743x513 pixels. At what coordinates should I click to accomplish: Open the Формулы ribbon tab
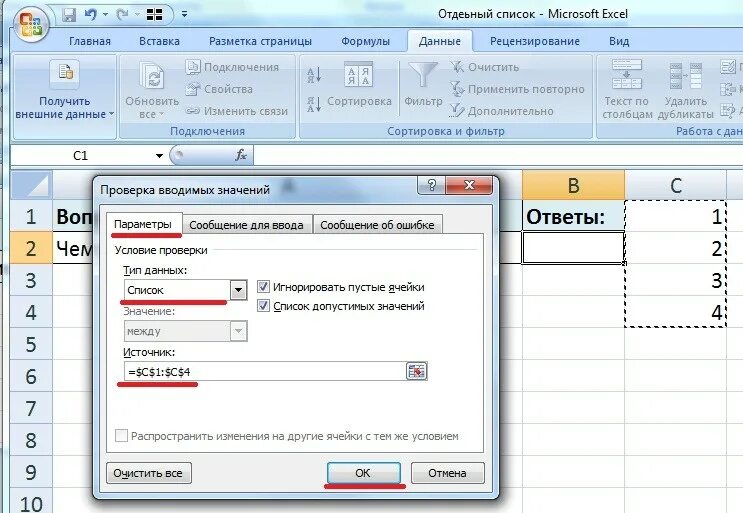tap(365, 41)
